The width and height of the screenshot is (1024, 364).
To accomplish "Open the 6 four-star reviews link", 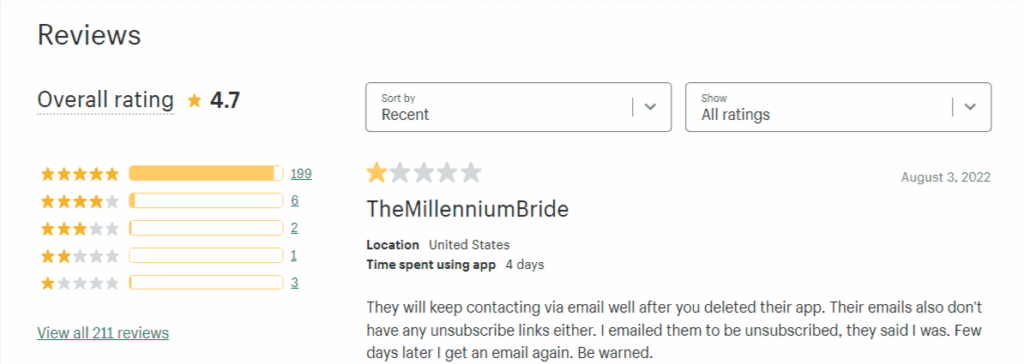I will coord(295,201).
